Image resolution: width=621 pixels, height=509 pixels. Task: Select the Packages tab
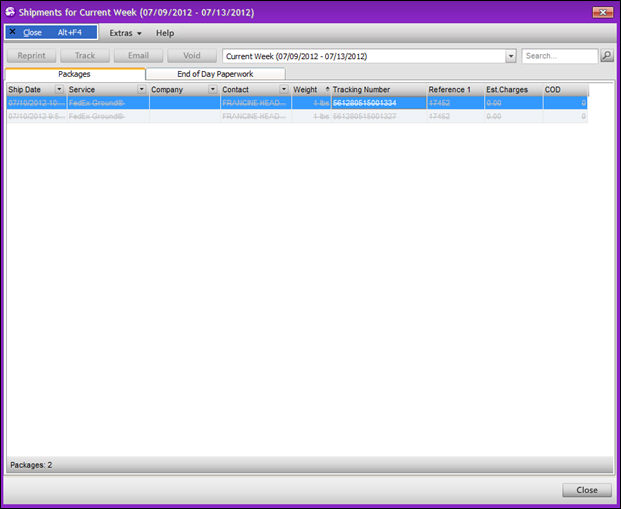(75, 74)
